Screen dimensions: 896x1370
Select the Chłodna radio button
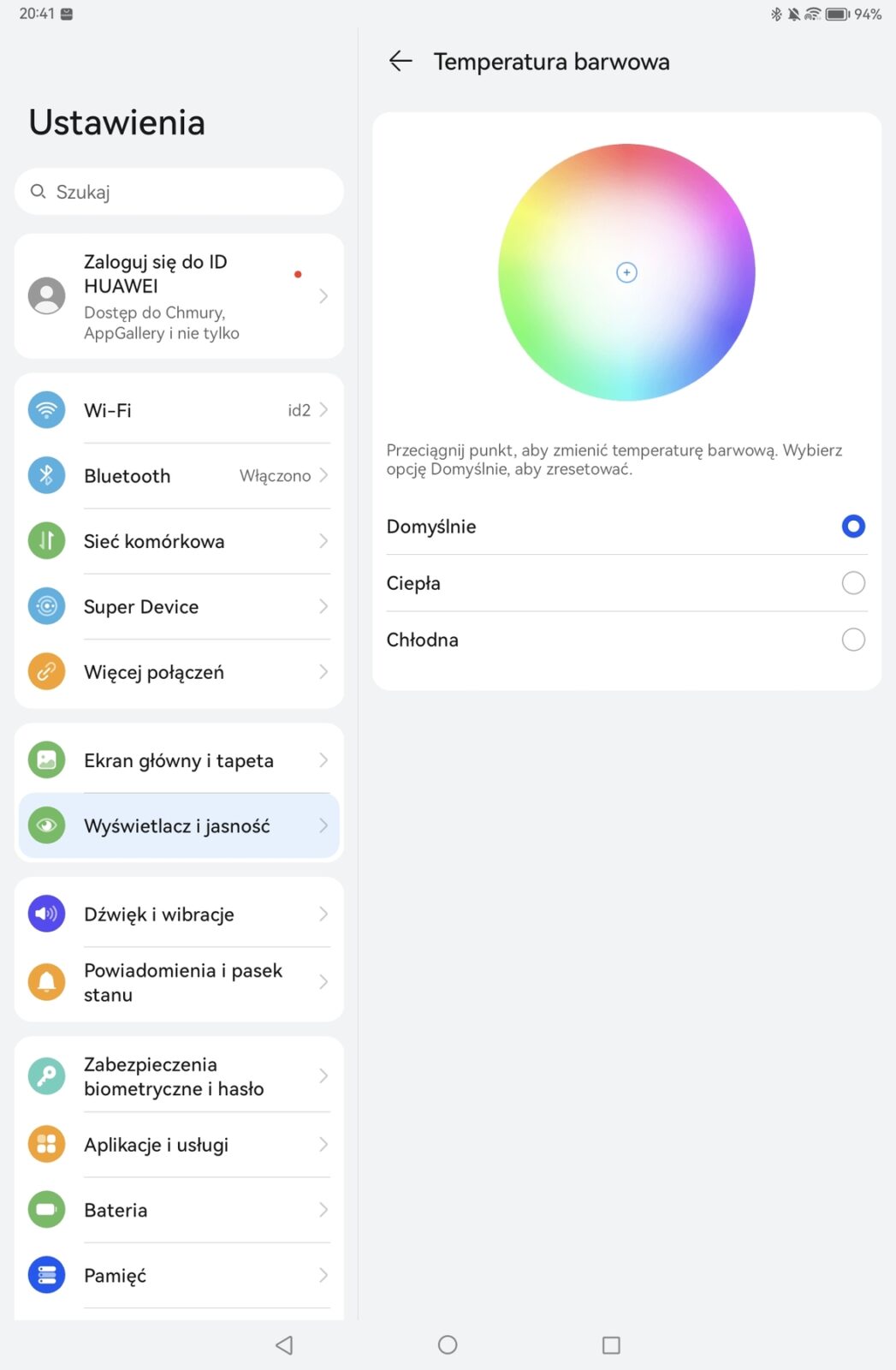(x=853, y=640)
